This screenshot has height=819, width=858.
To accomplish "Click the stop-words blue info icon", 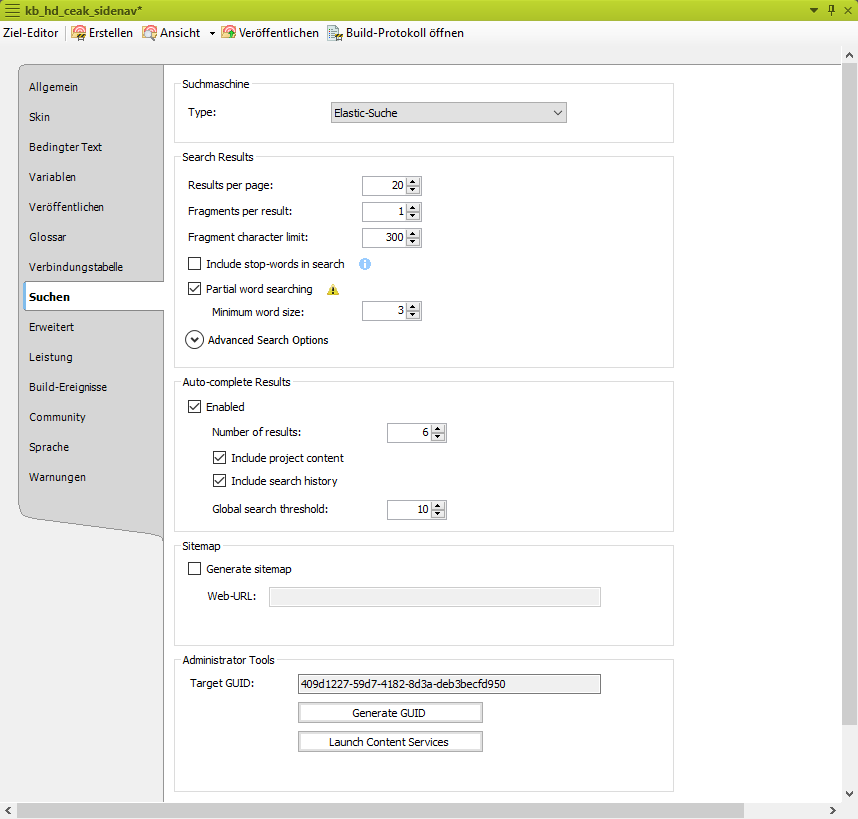I will 365,264.
